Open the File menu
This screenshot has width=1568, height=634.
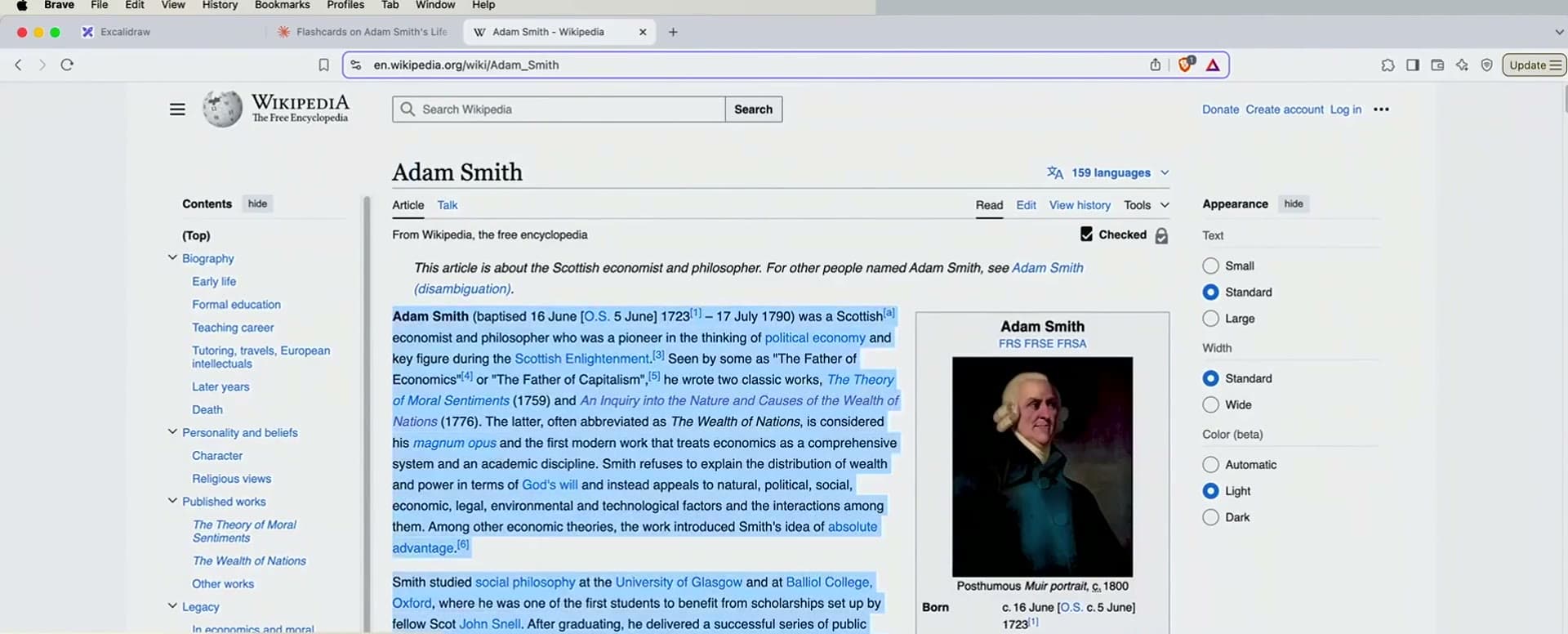point(100,5)
